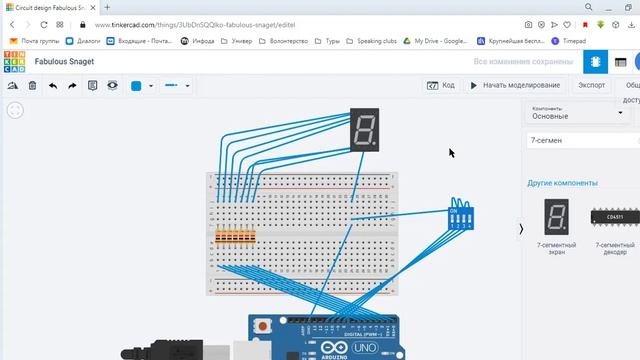Click the 7-сегмен search field
The height and width of the screenshot is (360, 640).
click(x=583, y=140)
